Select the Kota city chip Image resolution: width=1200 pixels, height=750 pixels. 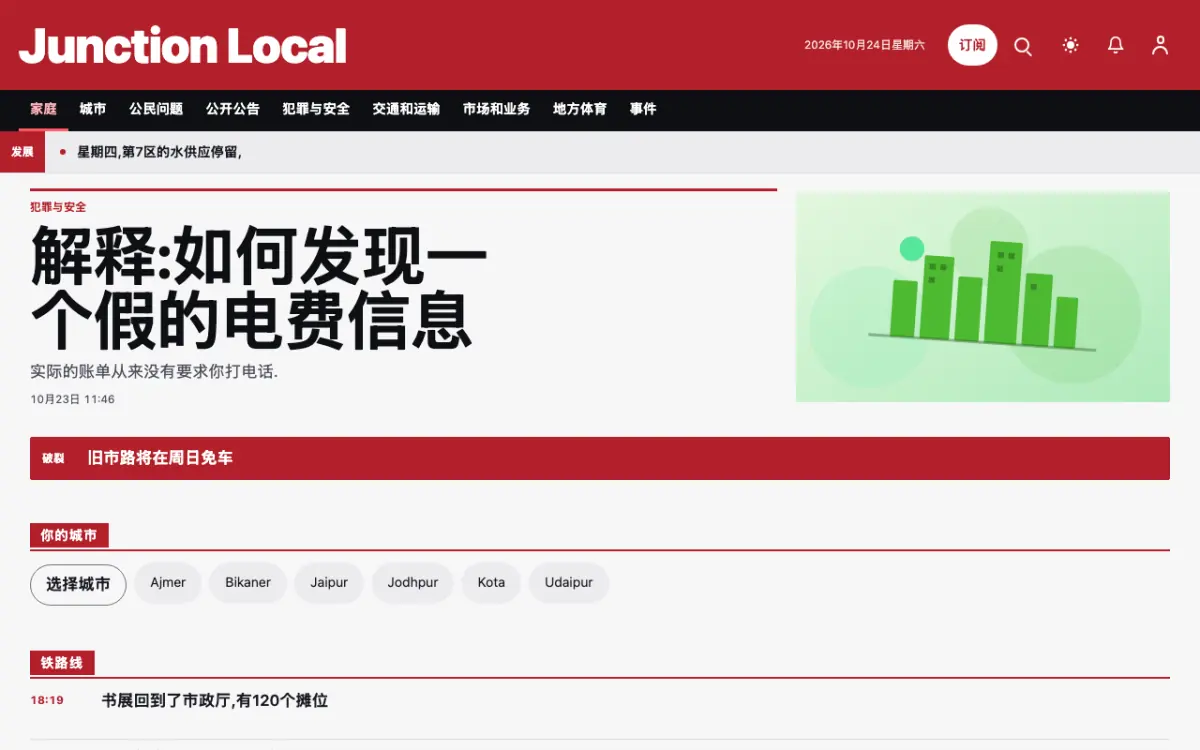point(491,583)
